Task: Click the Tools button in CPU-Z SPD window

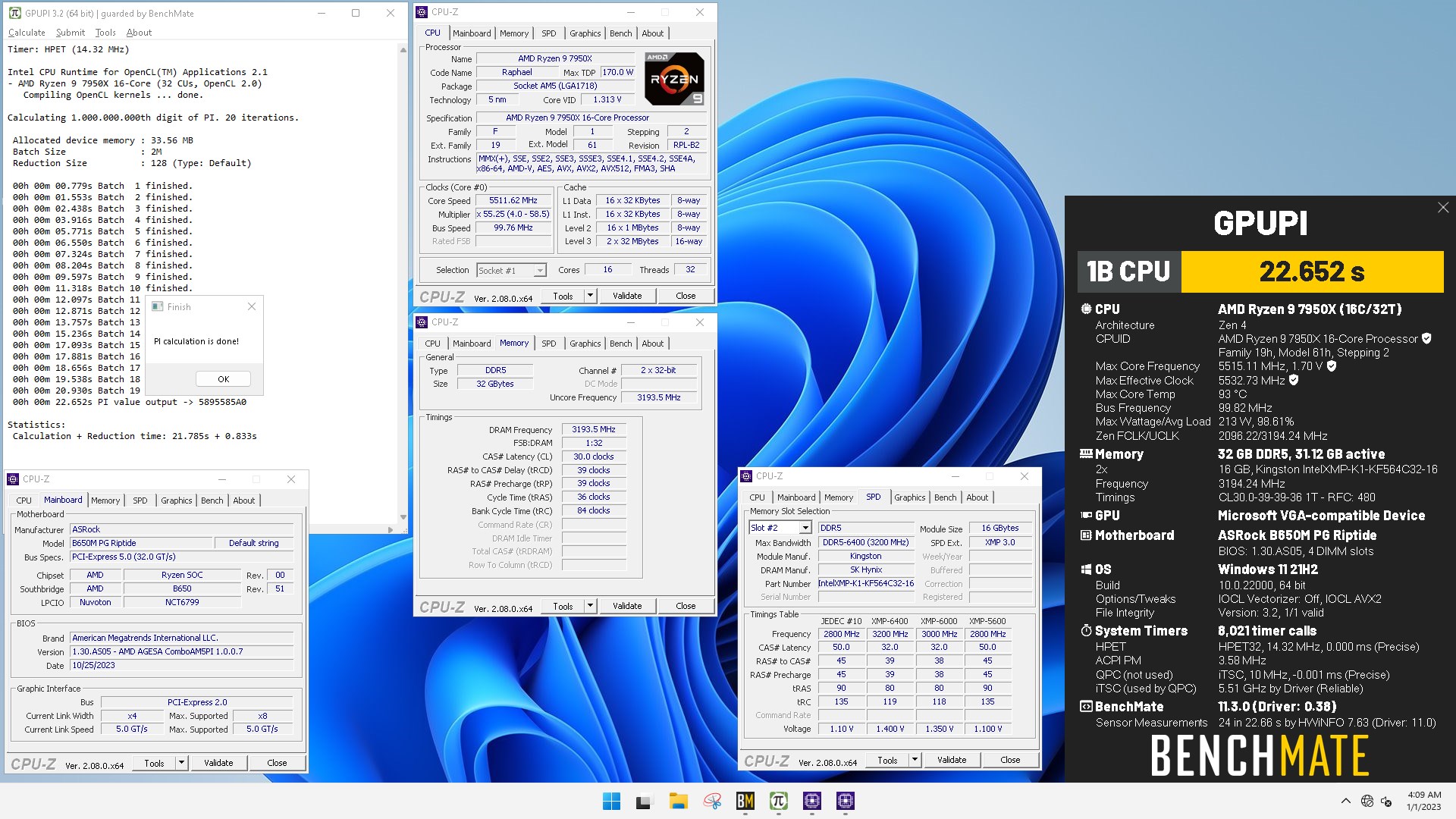Action: click(887, 760)
